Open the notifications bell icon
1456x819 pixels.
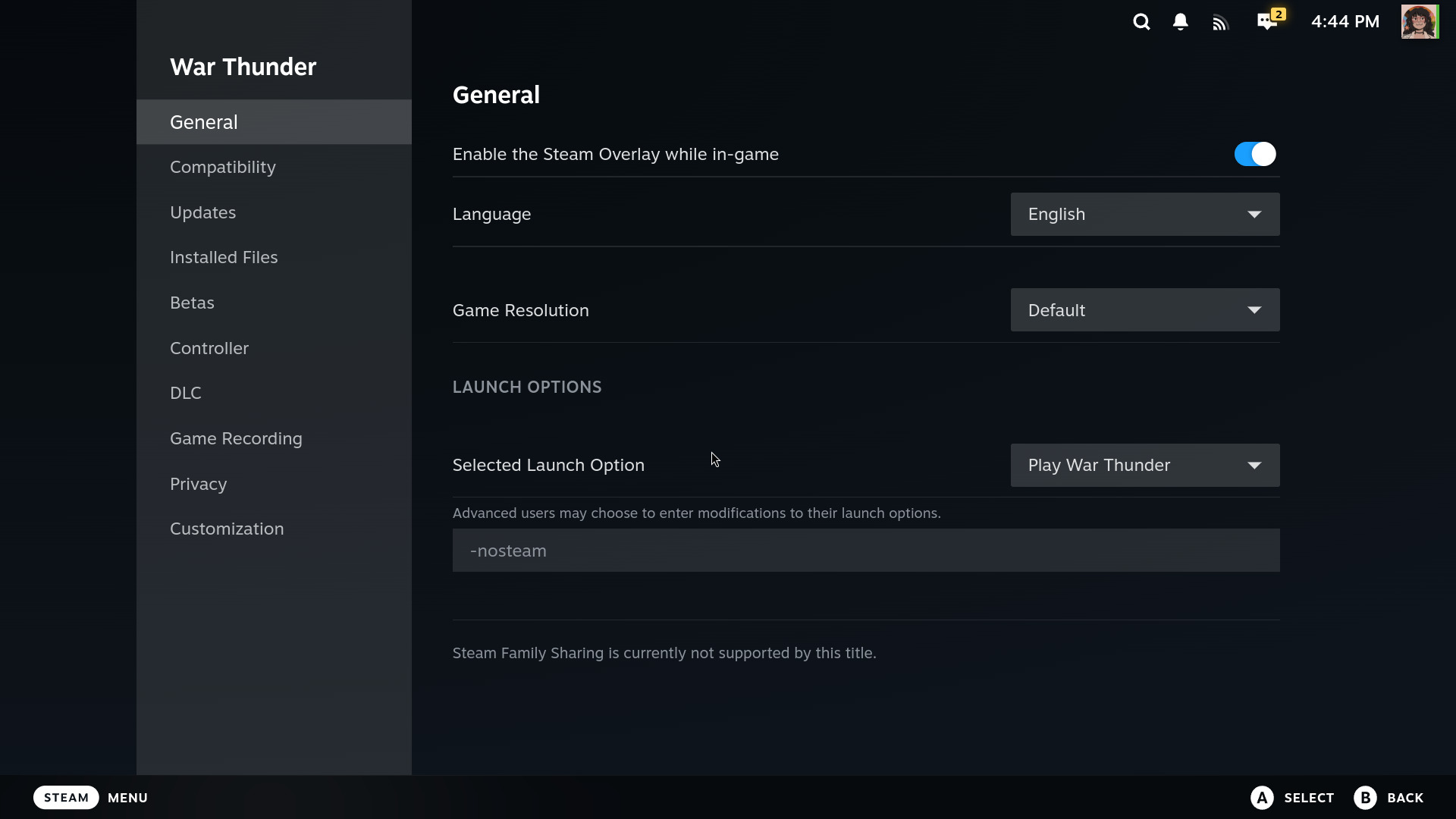tap(1180, 22)
